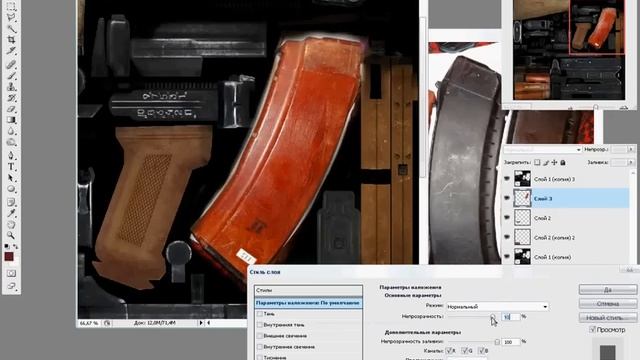This screenshot has height=360, width=640.
Task: Enable lock transparent pixels in Layers
Action: coord(537,162)
